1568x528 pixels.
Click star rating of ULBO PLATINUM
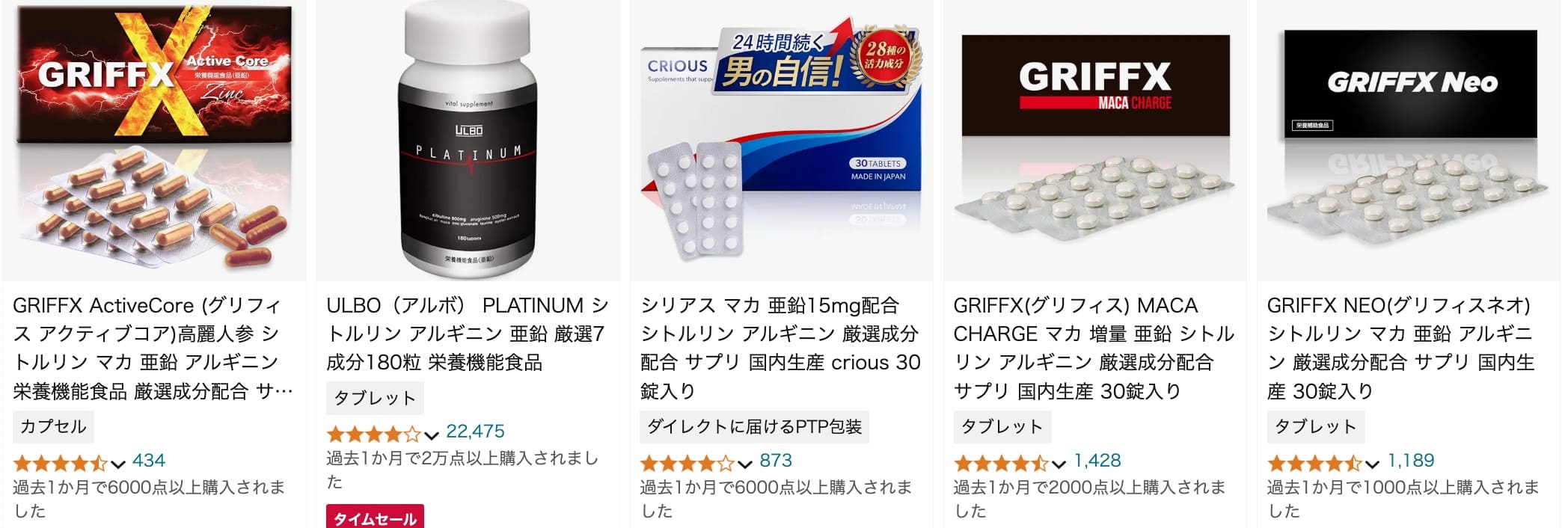374,434
